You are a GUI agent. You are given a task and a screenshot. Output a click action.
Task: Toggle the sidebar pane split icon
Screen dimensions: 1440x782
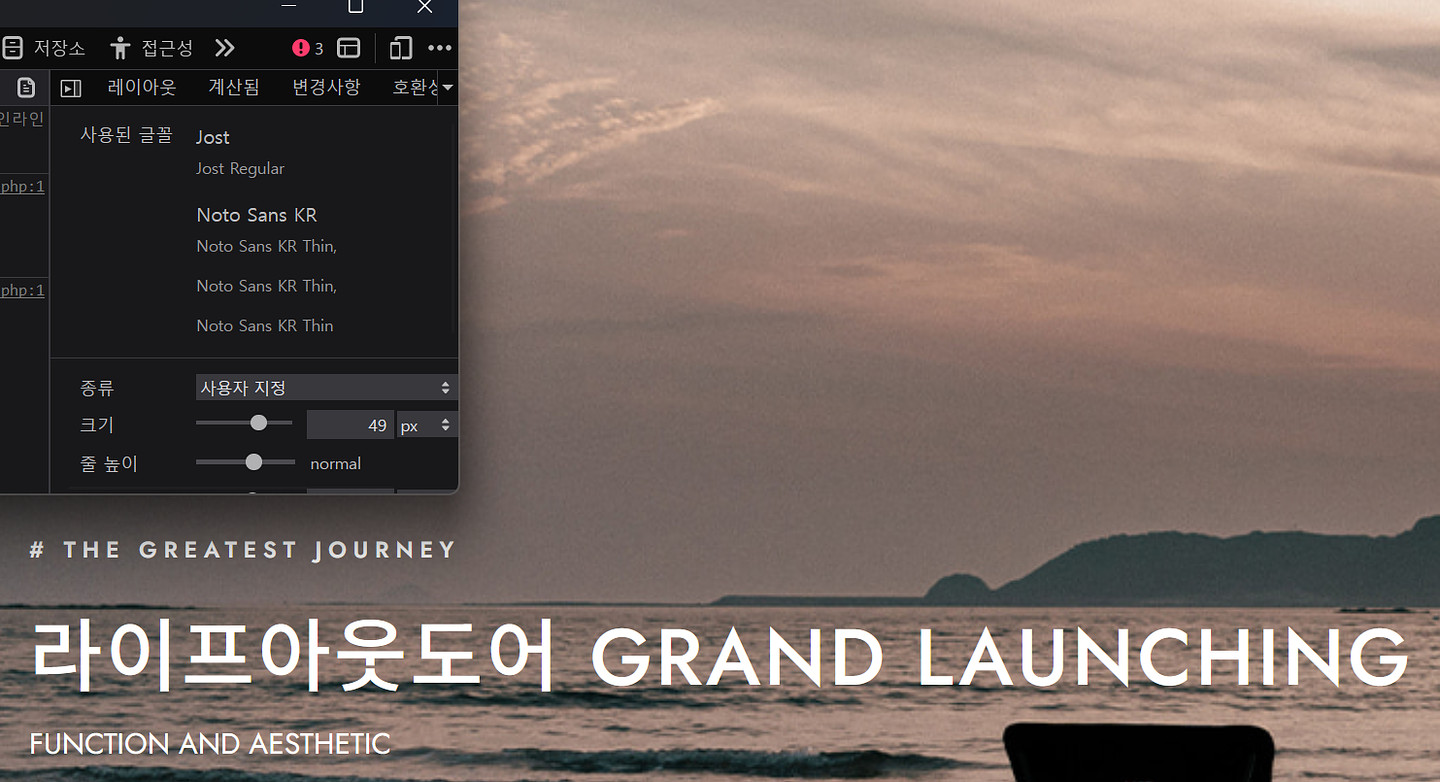(71, 88)
